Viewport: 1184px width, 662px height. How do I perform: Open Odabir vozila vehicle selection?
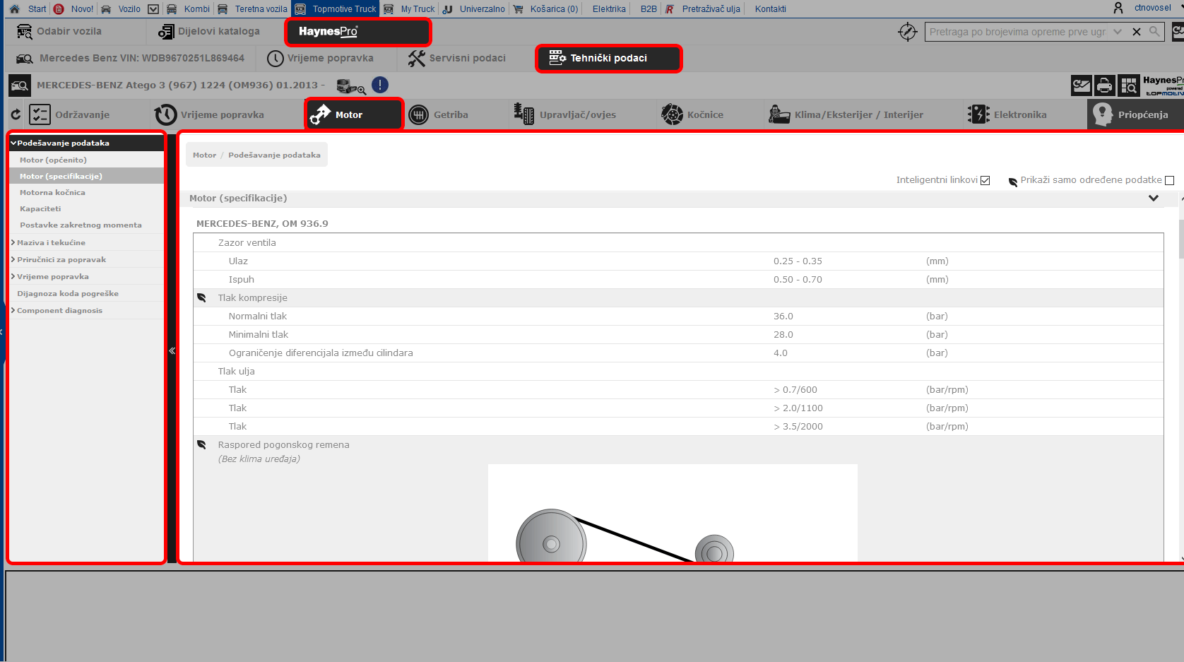coord(59,32)
